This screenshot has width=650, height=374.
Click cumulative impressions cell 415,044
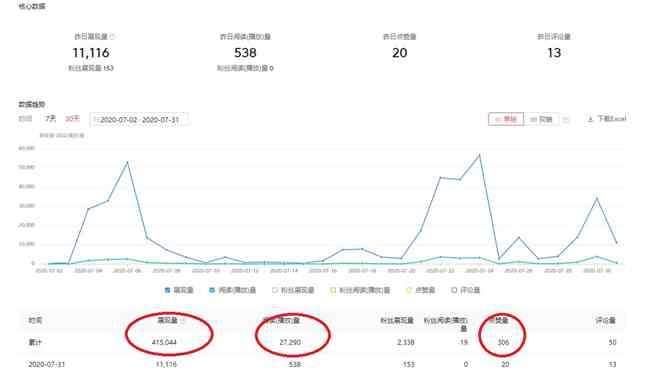(164, 342)
